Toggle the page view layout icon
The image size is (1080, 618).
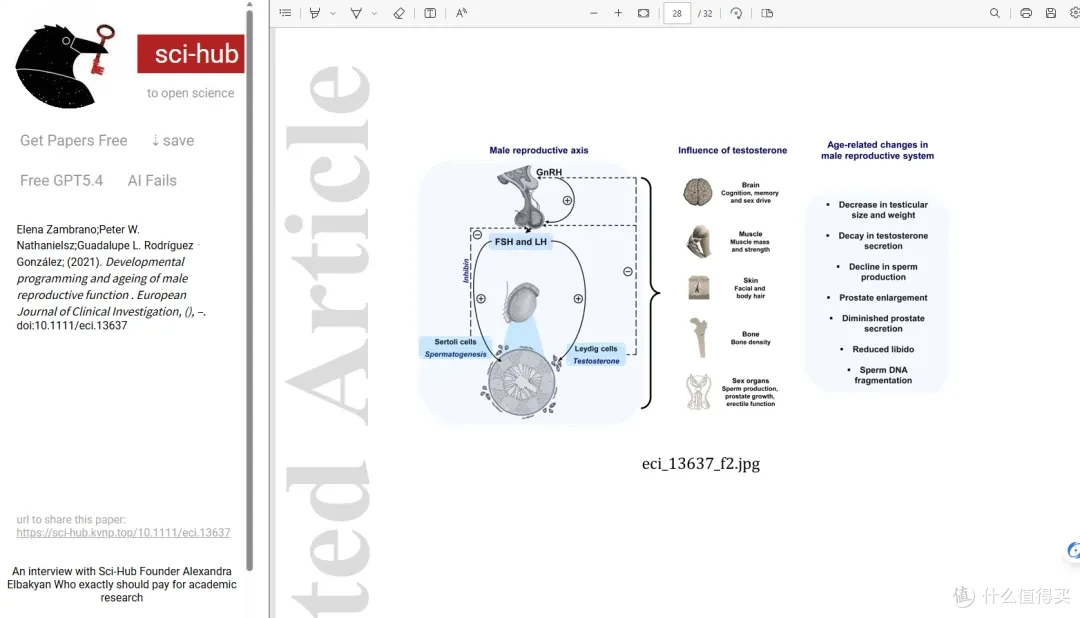pyautogui.click(x=767, y=13)
